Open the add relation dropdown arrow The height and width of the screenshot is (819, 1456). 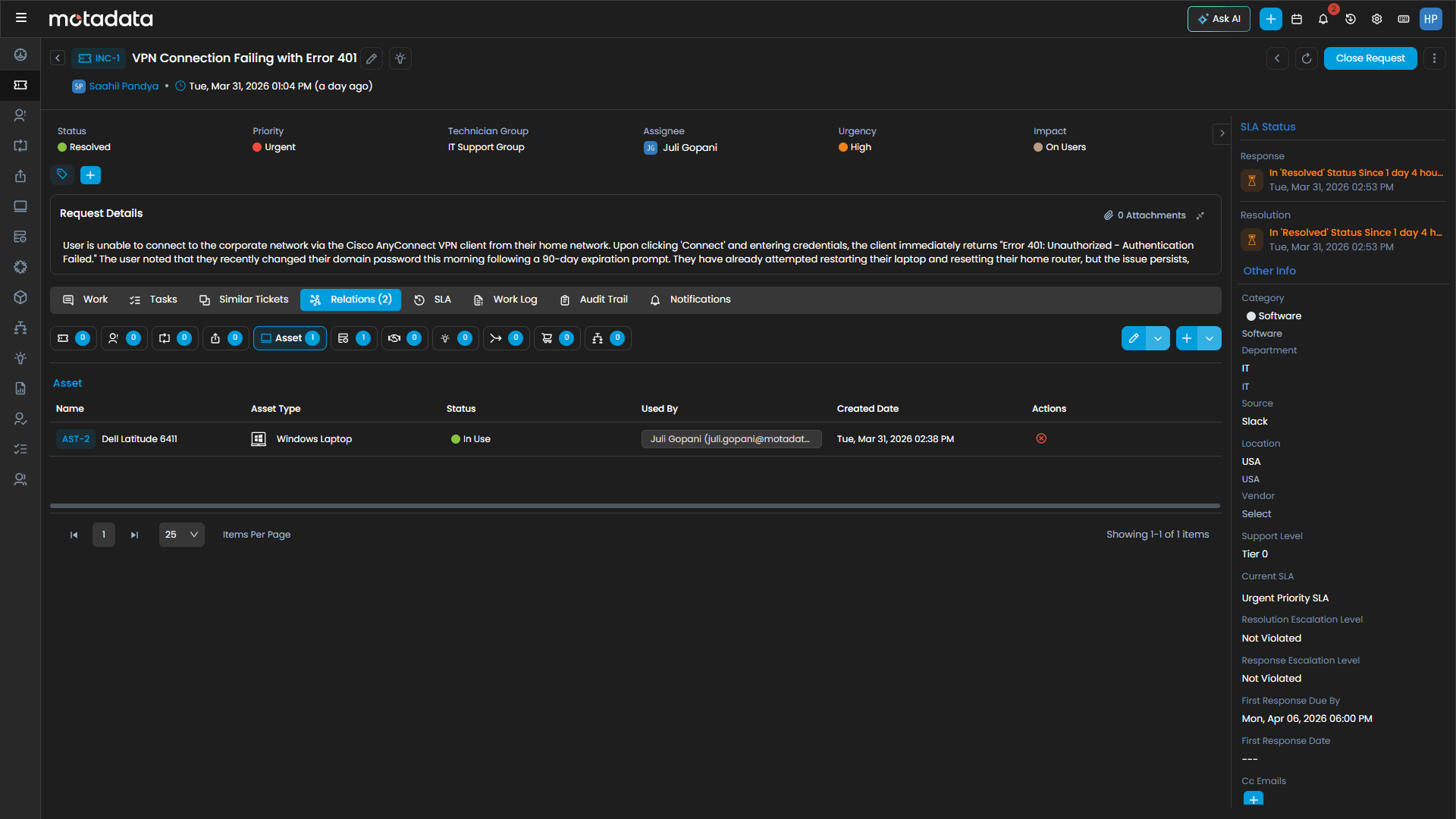[x=1209, y=338]
